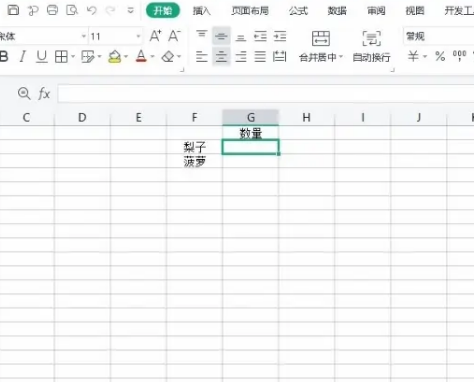The width and height of the screenshot is (474, 382).
Task: Apply red font color
Action: tap(141, 56)
